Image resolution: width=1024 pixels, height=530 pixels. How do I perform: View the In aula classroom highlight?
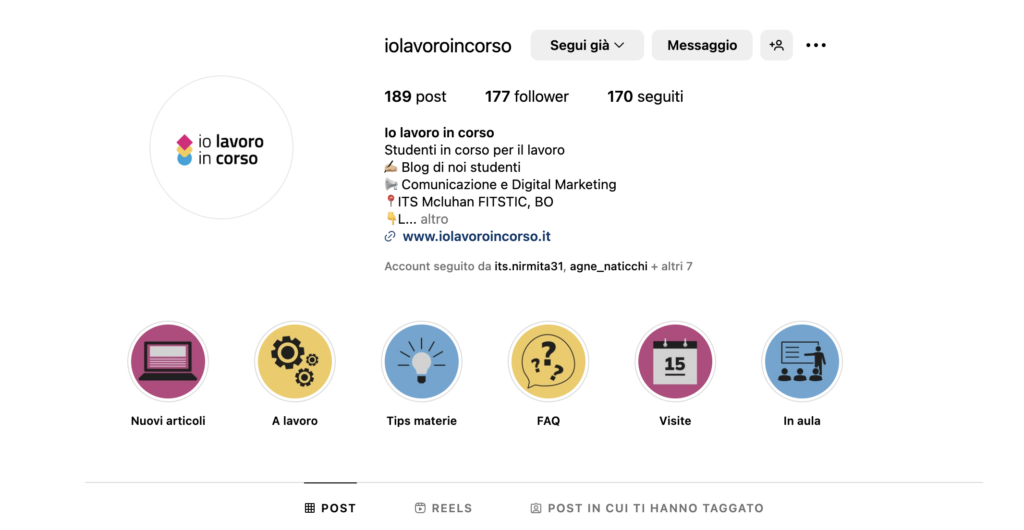point(802,362)
